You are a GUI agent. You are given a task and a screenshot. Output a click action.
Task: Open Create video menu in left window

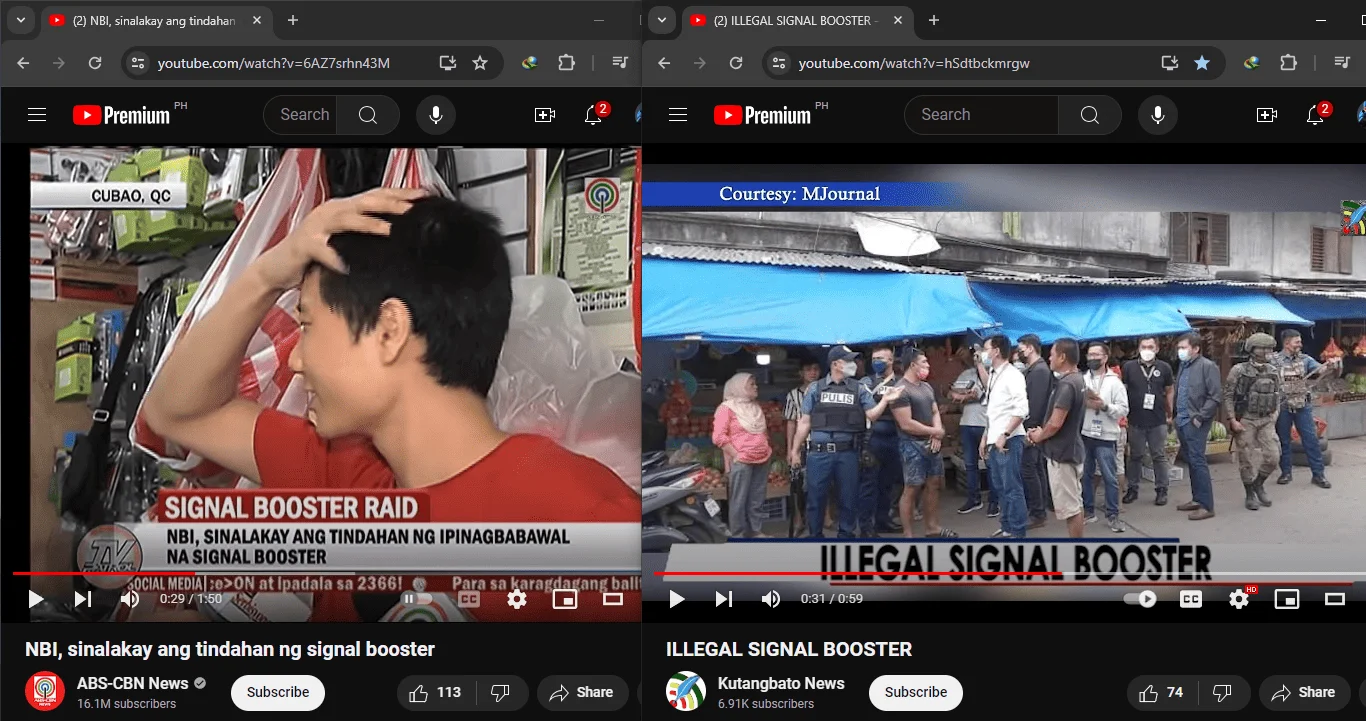pyautogui.click(x=545, y=115)
